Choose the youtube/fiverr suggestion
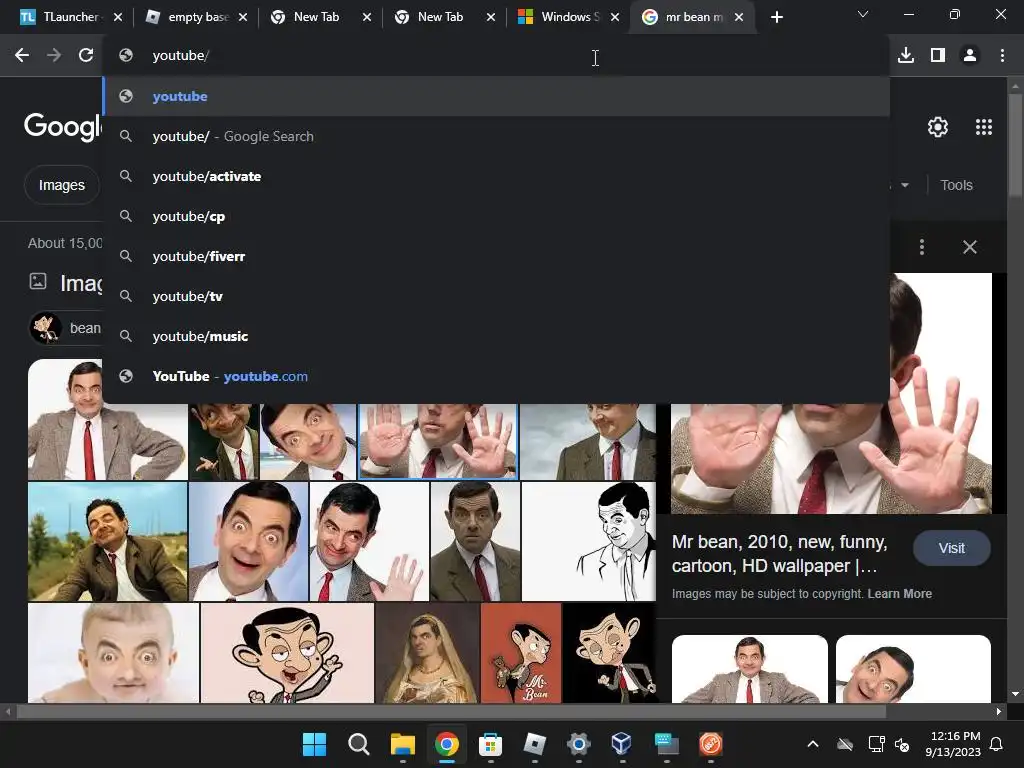The image size is (1024, 768). 496,256
